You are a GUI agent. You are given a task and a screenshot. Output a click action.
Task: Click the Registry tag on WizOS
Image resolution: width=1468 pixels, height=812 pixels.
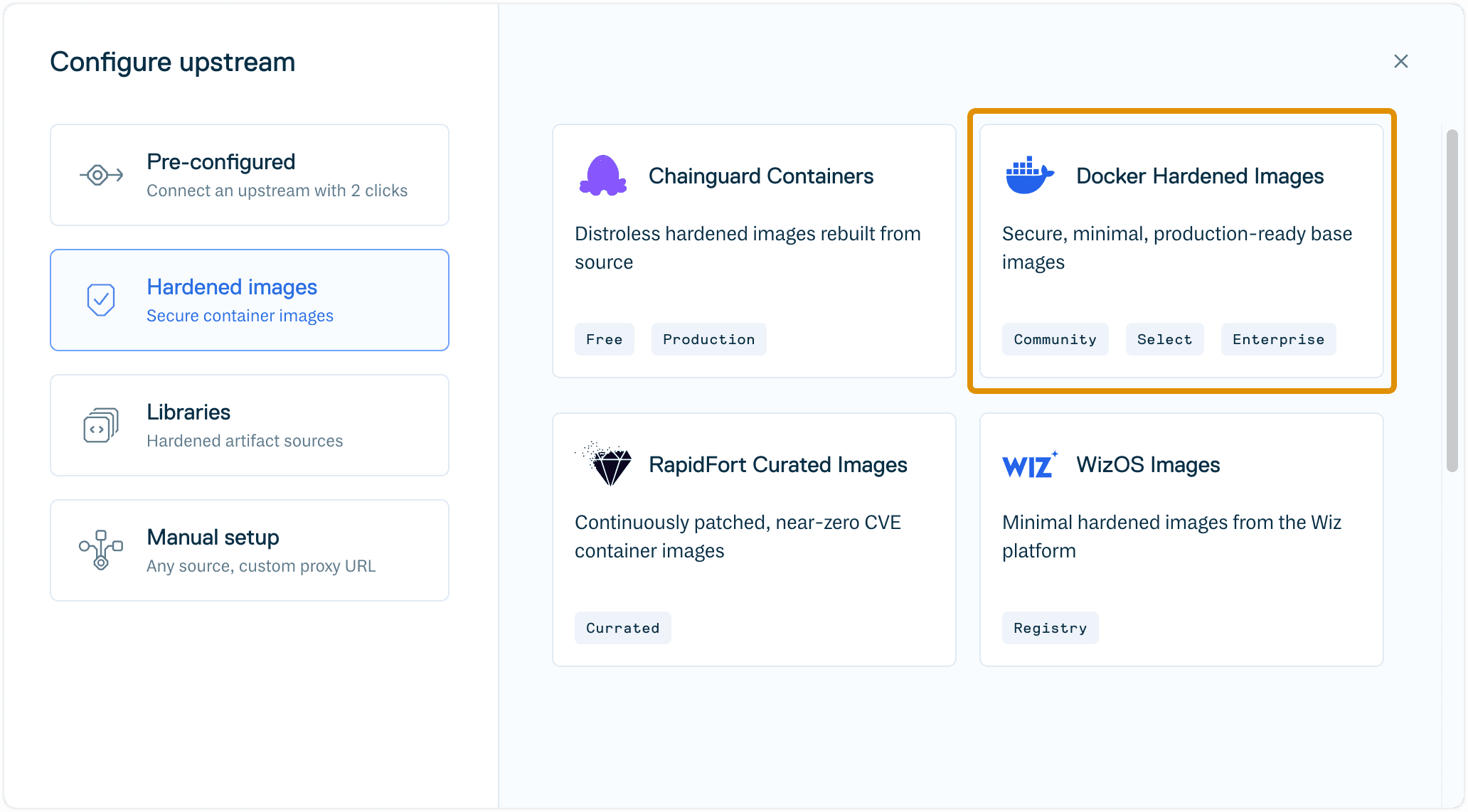click(1051, 628)
